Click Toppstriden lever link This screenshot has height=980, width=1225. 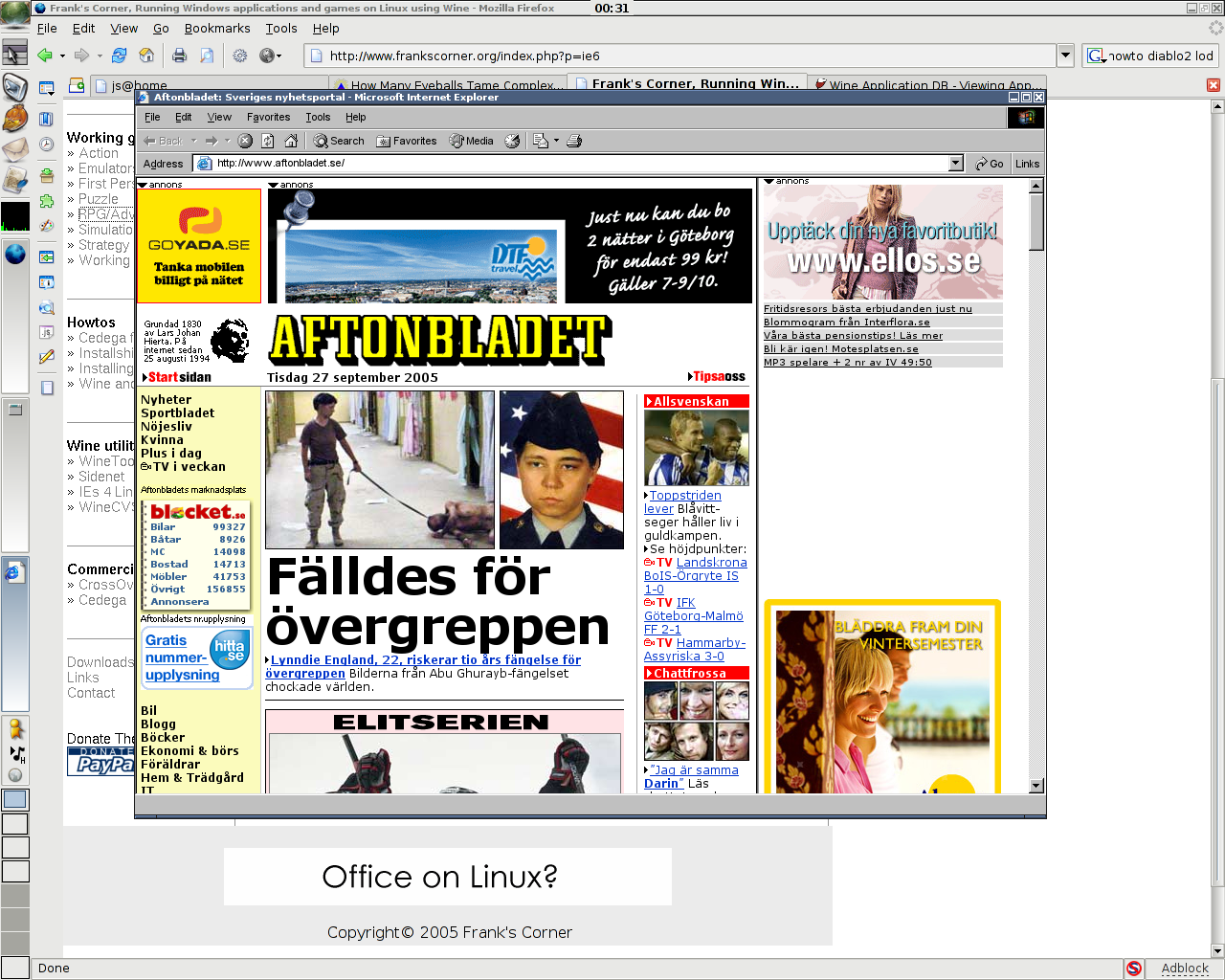click(682, 501)
